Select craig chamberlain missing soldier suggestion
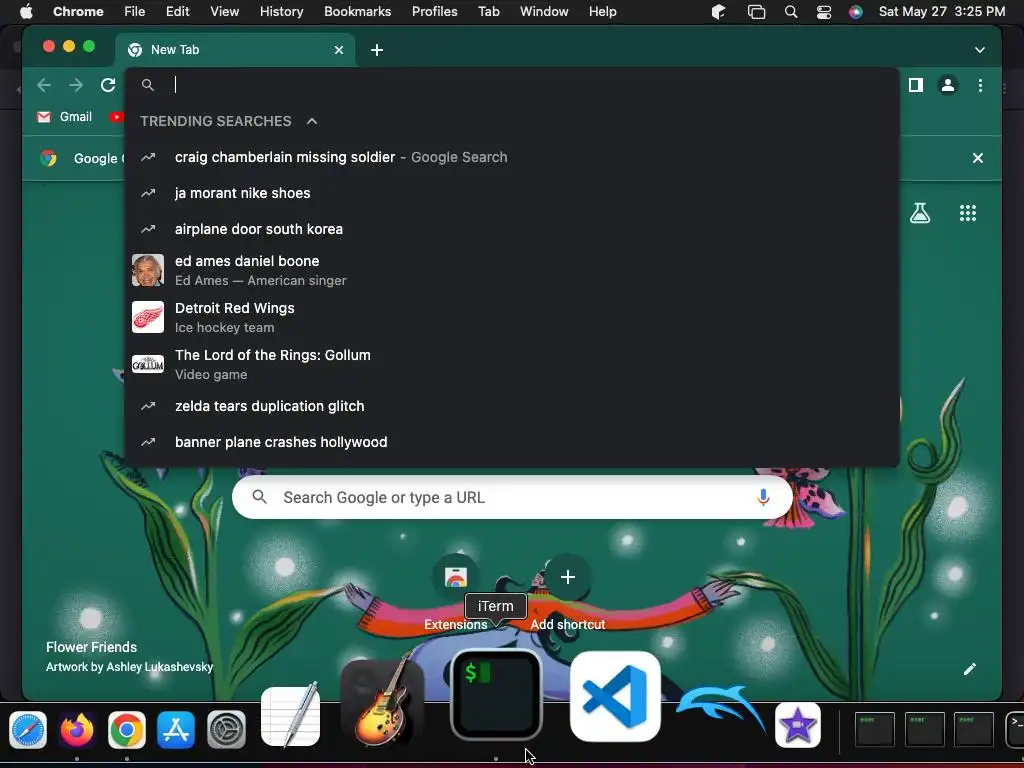The width and height of the screenshot is (1024, 768). click(513, 157)
